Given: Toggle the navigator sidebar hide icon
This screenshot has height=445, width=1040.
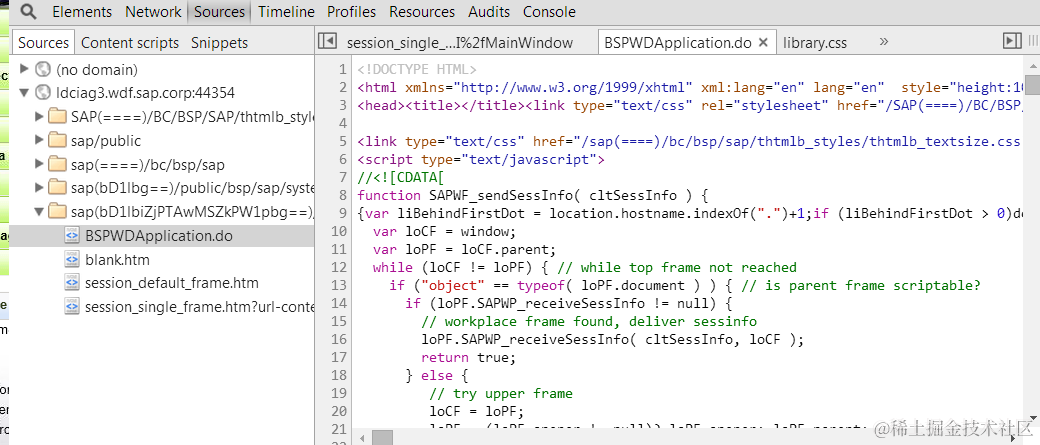Looking at the screenshot, I should (x=327, y=41).
